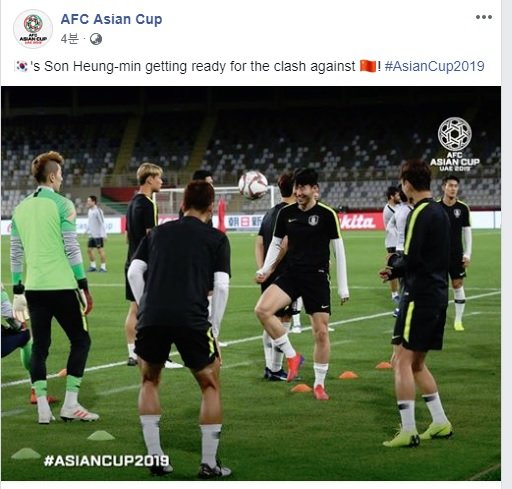Click the globe public-privacy icon
Image resolution: width=512 pixels, height=489 pixels.
(96, 39)
